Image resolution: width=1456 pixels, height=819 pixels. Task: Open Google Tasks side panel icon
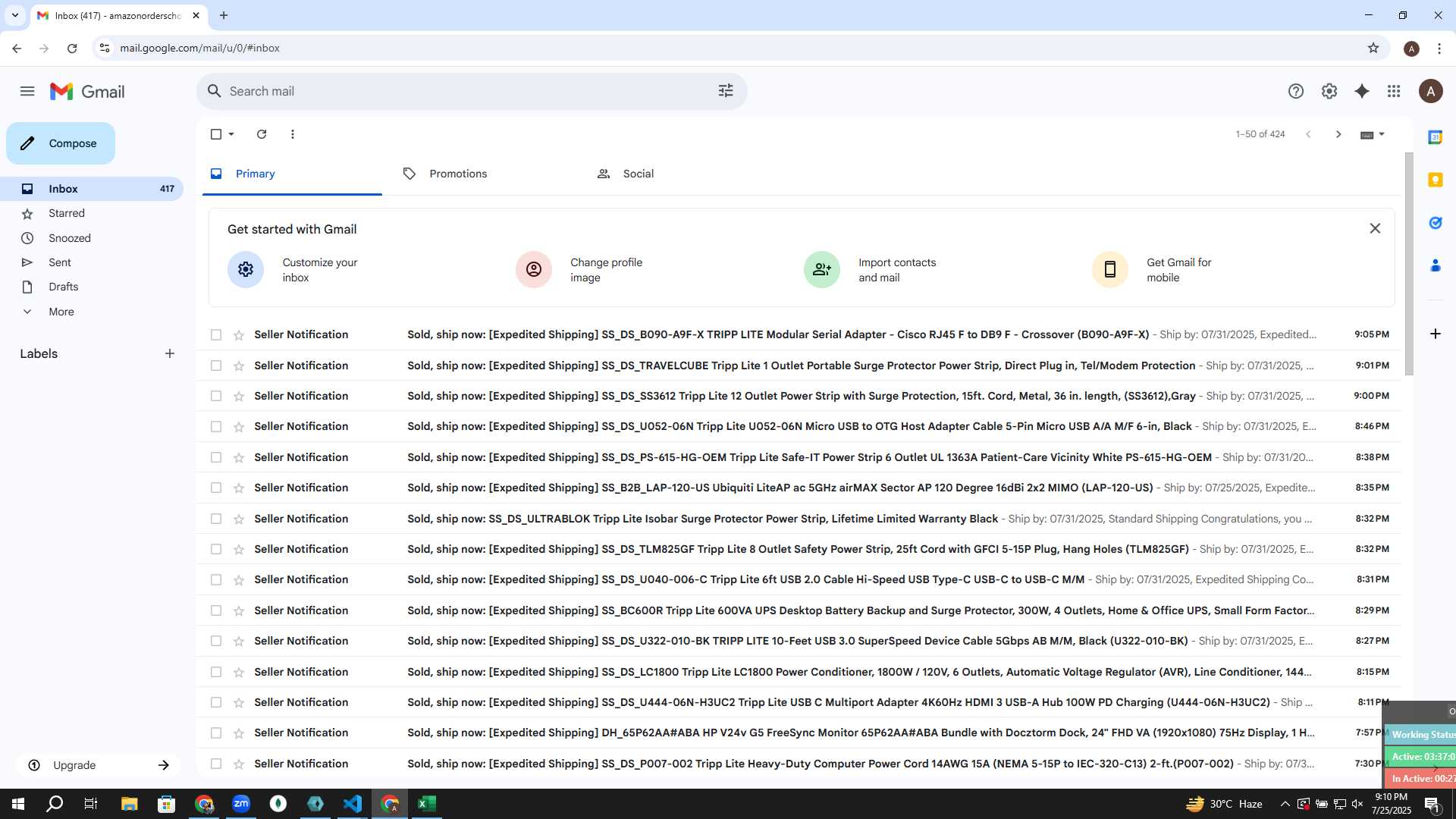click(1435, 223)
